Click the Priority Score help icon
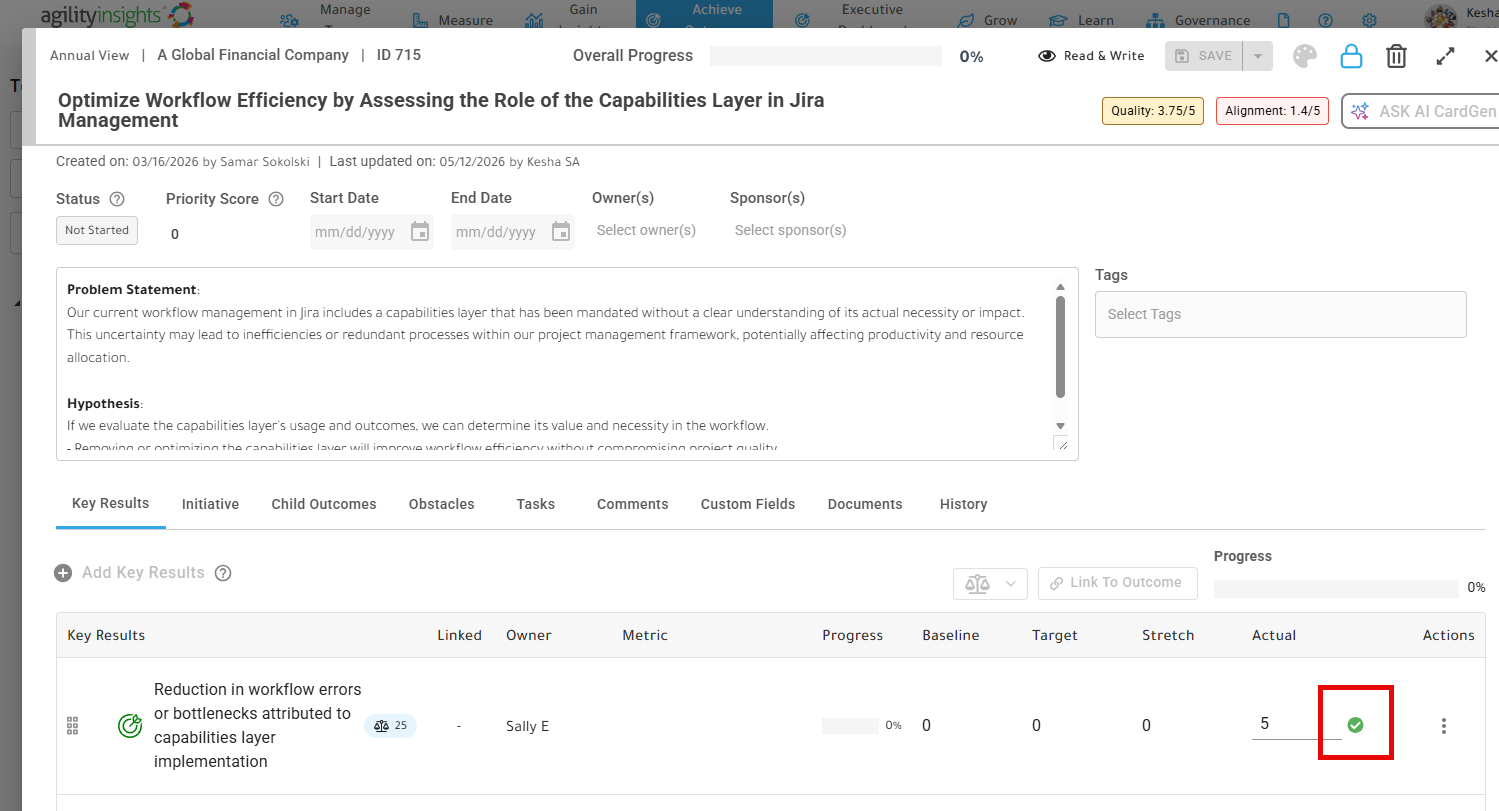 276,199
